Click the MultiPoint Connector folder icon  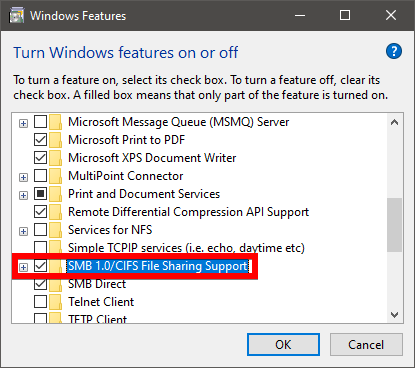pos(55,176)
